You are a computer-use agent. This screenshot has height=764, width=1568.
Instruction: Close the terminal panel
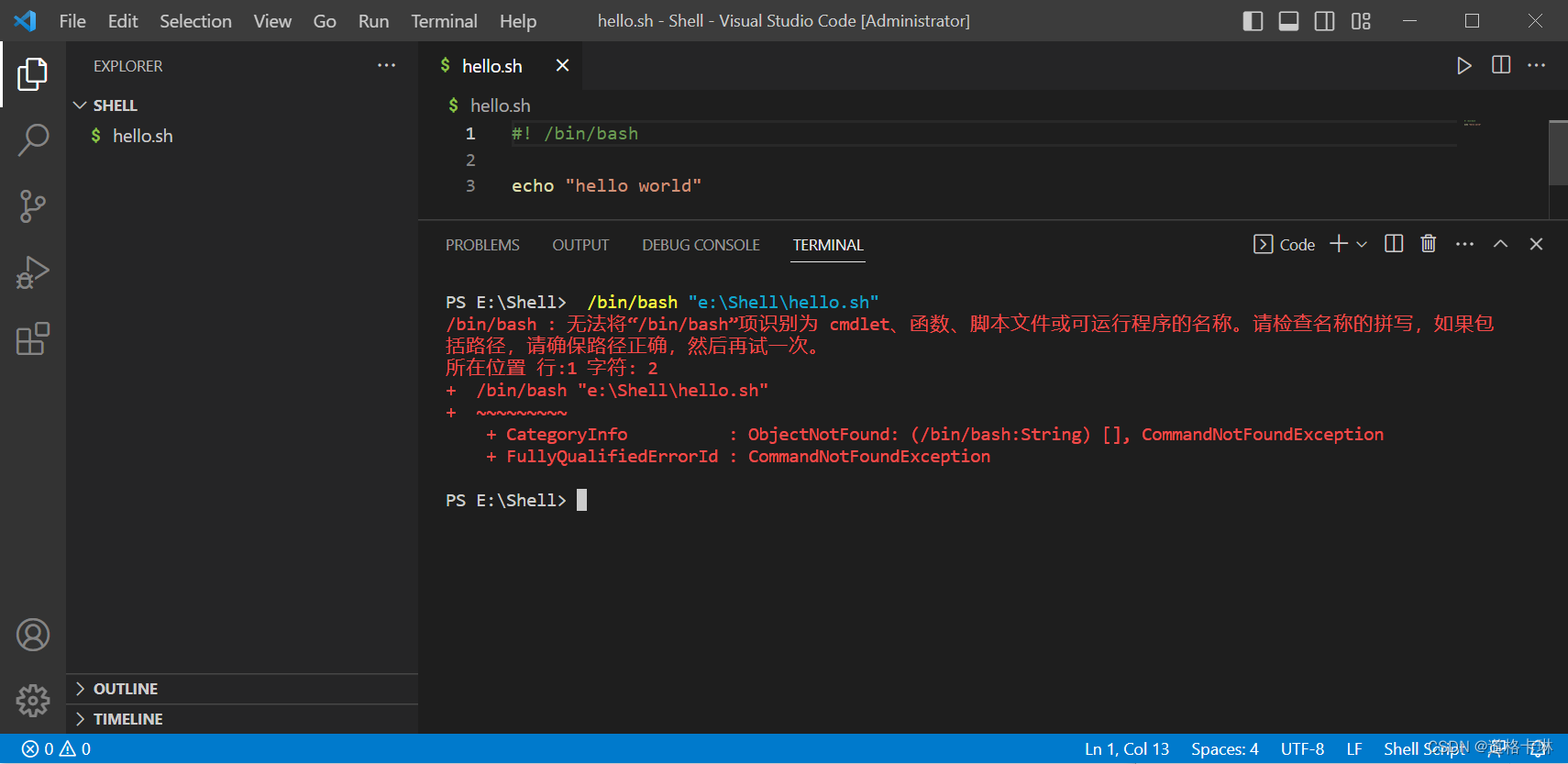pyautogui.click(x=1537, y=244)
